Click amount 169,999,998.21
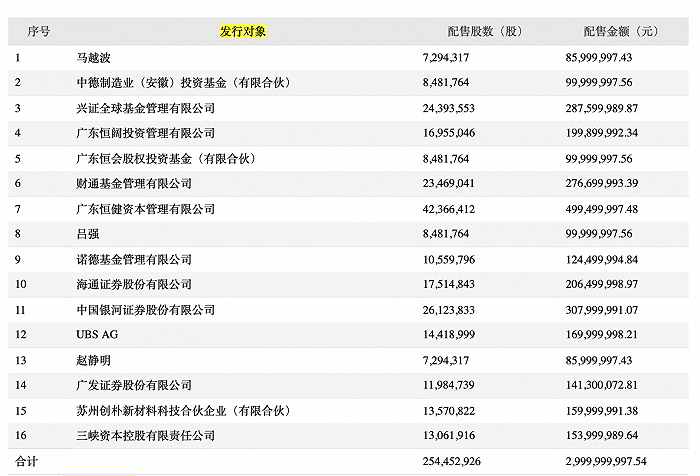The image size is (700, 476). pyautogui.click(x=602, y=334)
